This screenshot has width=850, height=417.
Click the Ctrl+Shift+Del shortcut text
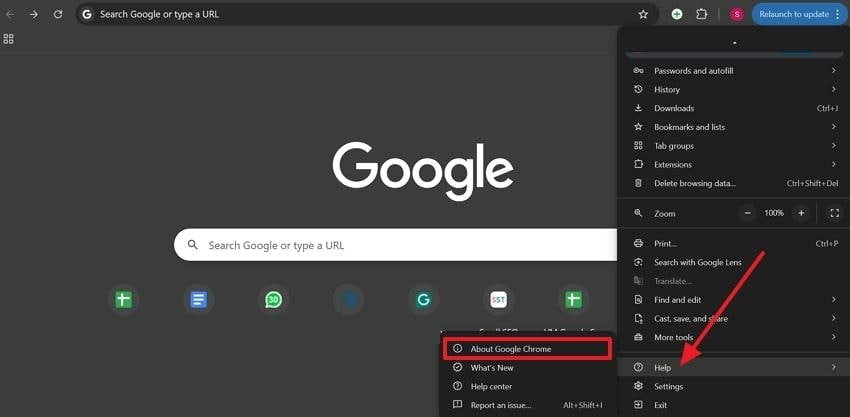(x=813, y=183)
